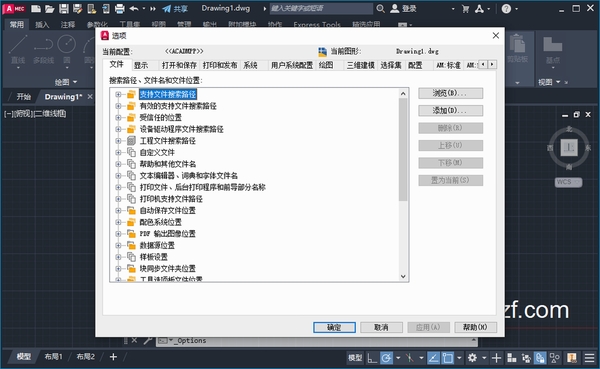Click the tree list vertical scrollbar thumb

coord(403,149)
